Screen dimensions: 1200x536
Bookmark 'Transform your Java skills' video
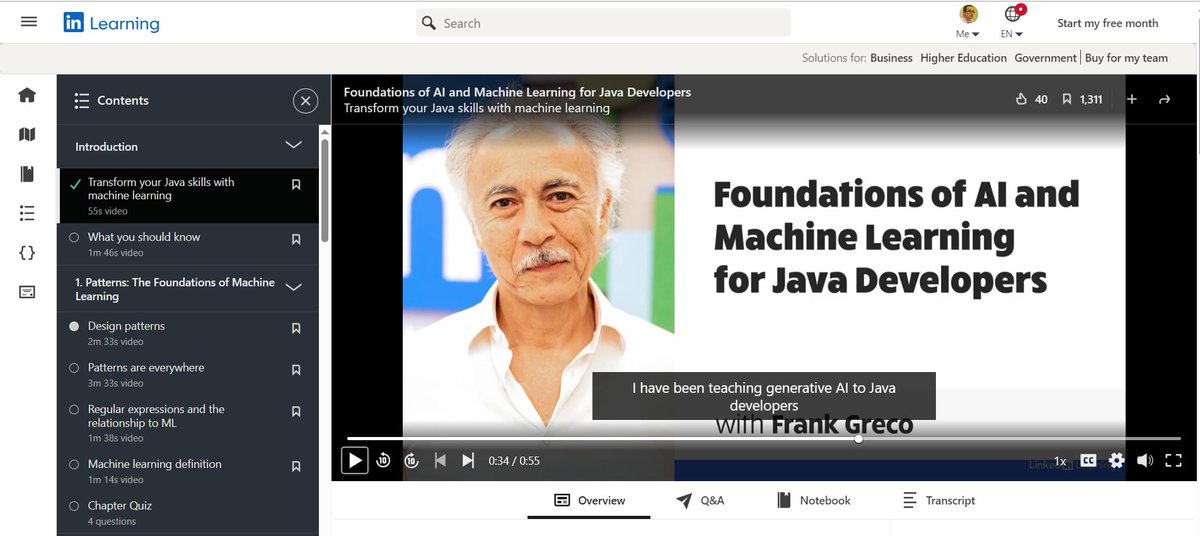pos(296,184)
